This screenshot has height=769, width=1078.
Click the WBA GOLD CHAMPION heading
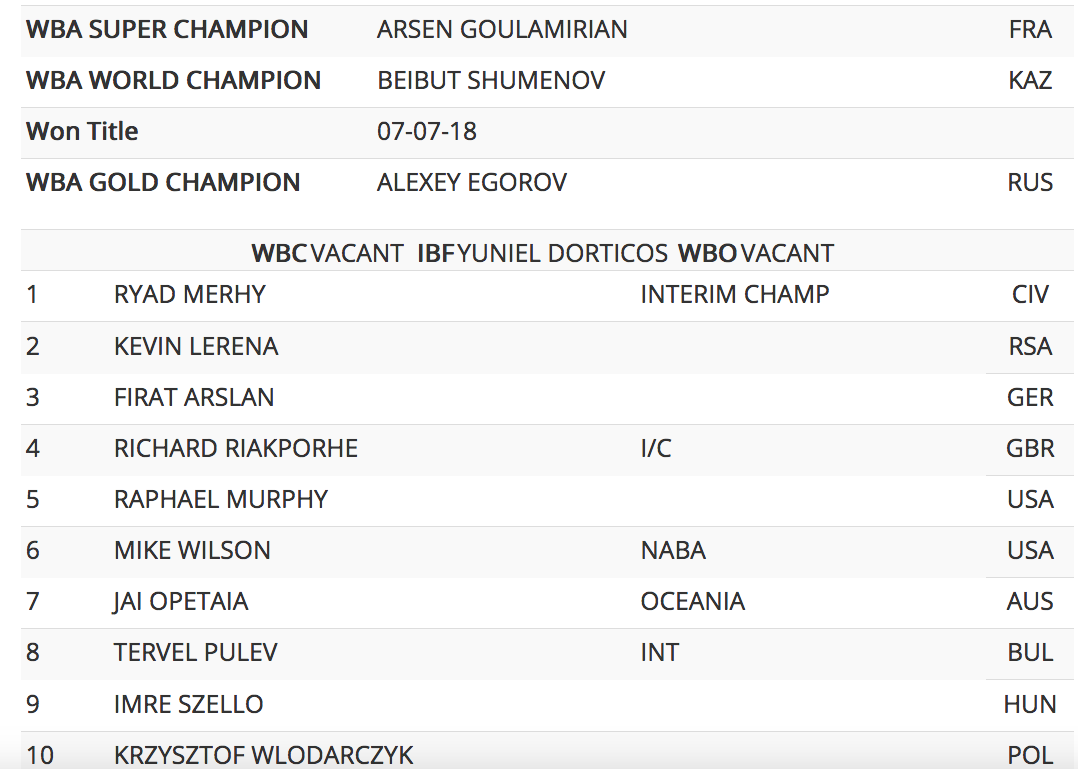point(163,183)
